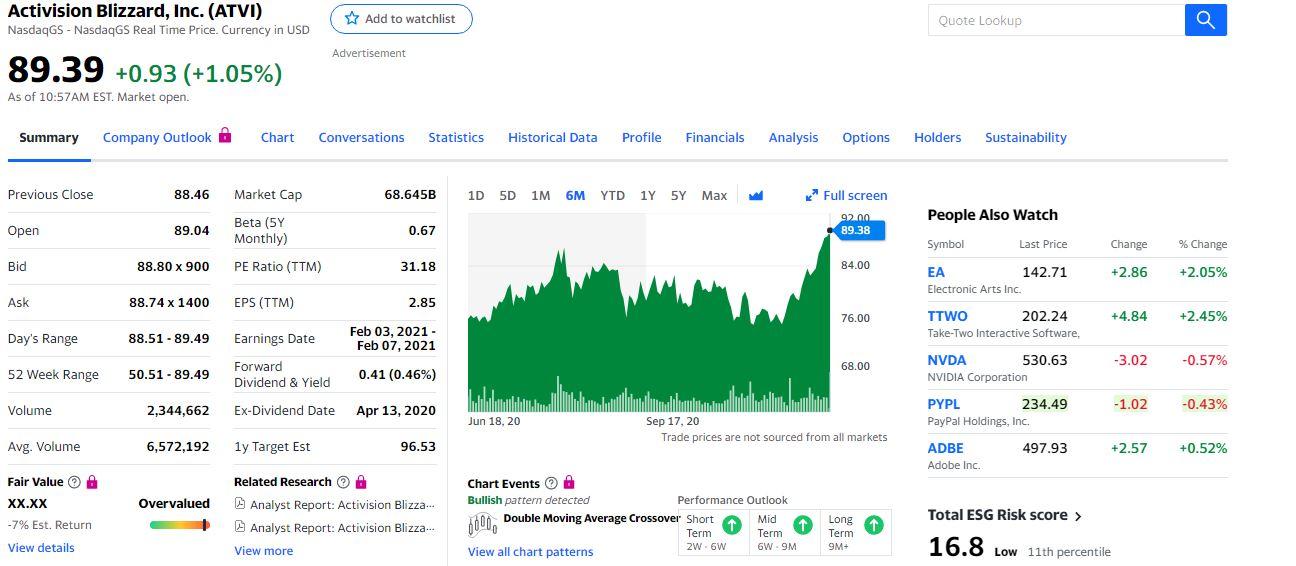Viewport: 1296px width, 566px height.
Task: Switch to the Conversations tab
Action: tap(361, 138)
